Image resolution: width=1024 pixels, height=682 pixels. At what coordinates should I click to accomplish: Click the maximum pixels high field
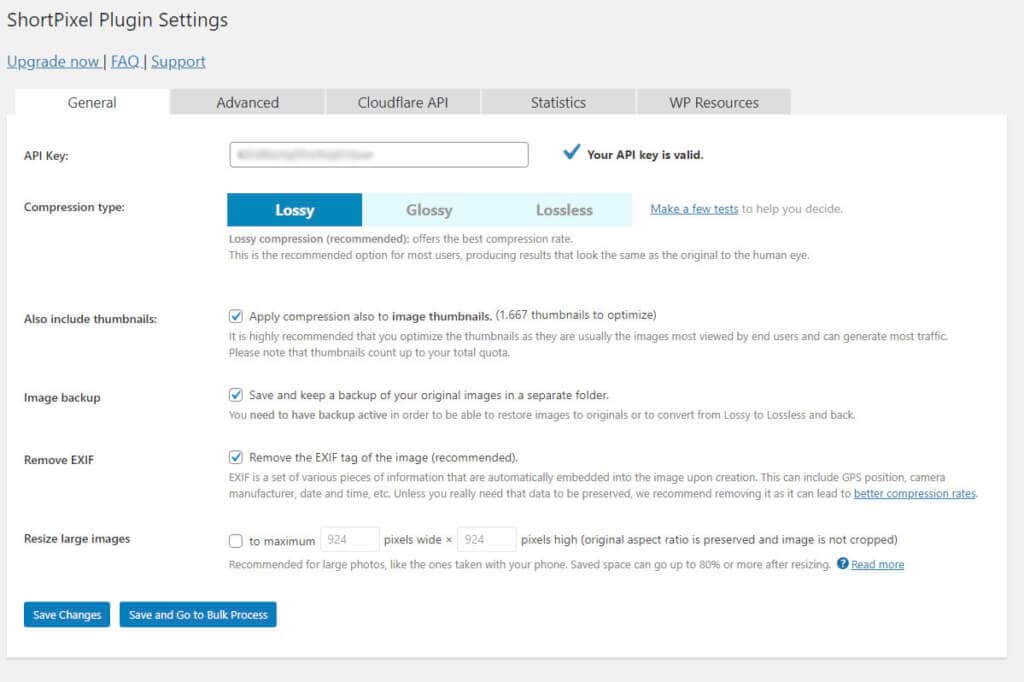point(487,540)
